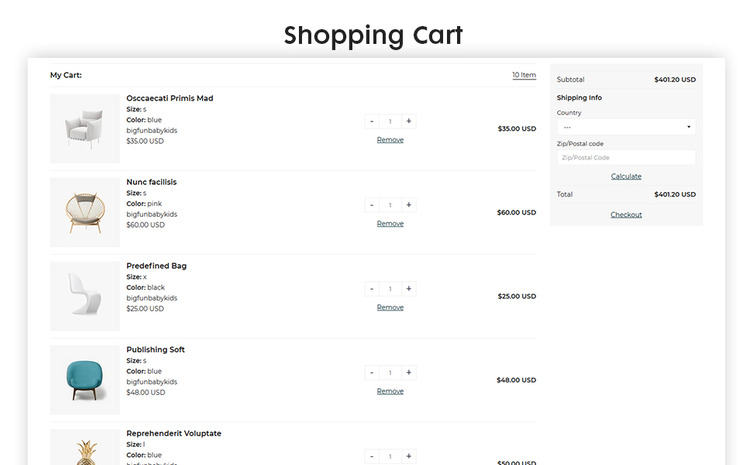Proceed via the Checkout link
The width and height of the screenshot is (748, 465).
click(626, 215)
